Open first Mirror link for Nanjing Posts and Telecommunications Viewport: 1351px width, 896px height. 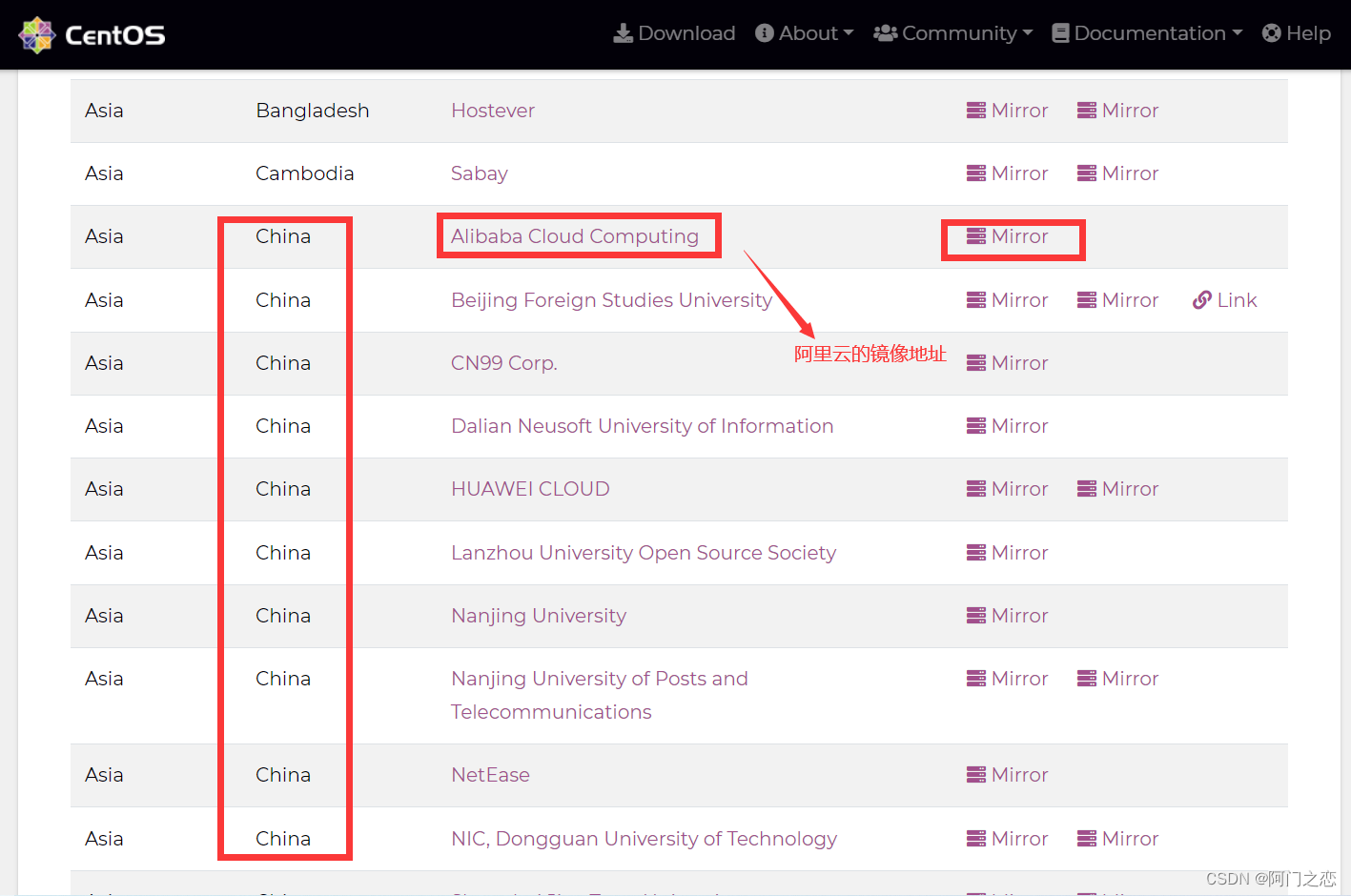(x=1007, y=679)
